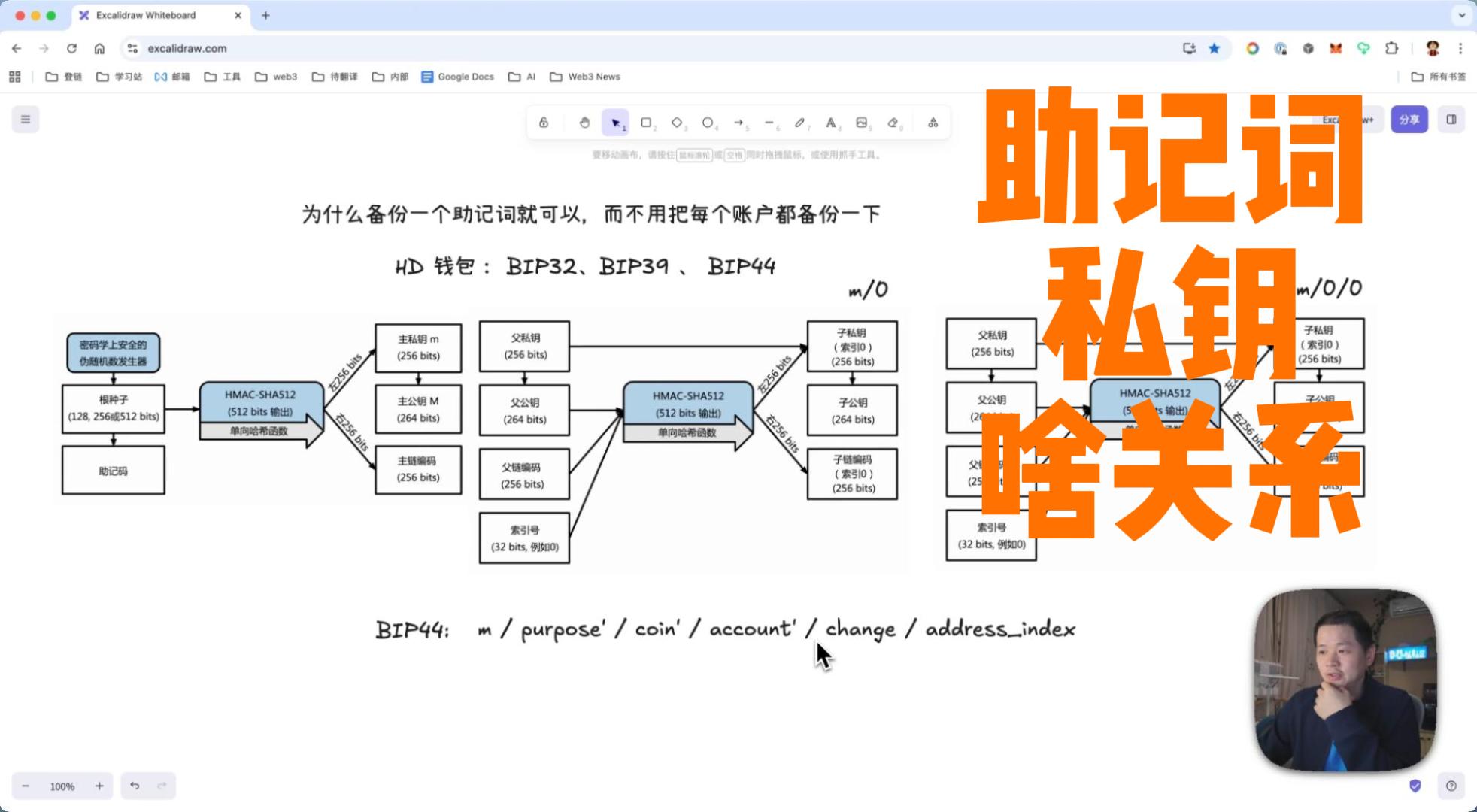
Task: Choose the Insert image tool
Action: (862, 123)
